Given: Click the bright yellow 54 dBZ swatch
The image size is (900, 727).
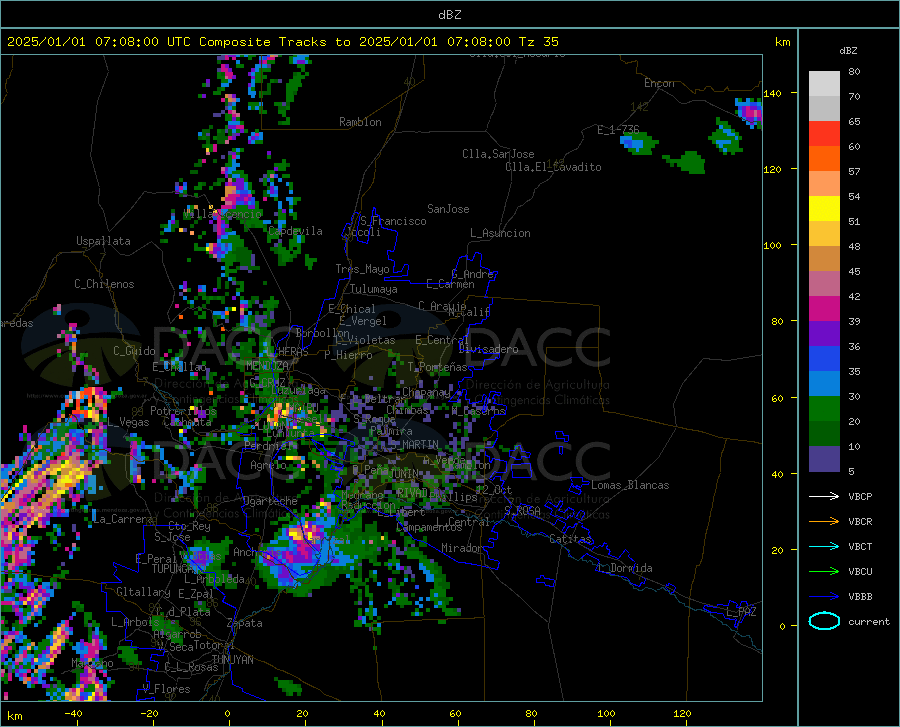Looking at the screenshot, I should tap(824, 208).
